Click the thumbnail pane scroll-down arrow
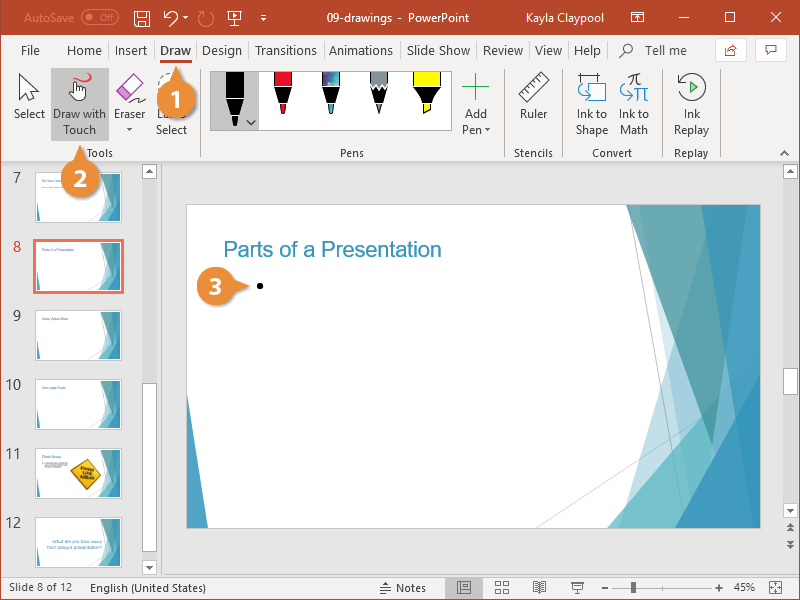800x600 pixels. click(149, 567)
